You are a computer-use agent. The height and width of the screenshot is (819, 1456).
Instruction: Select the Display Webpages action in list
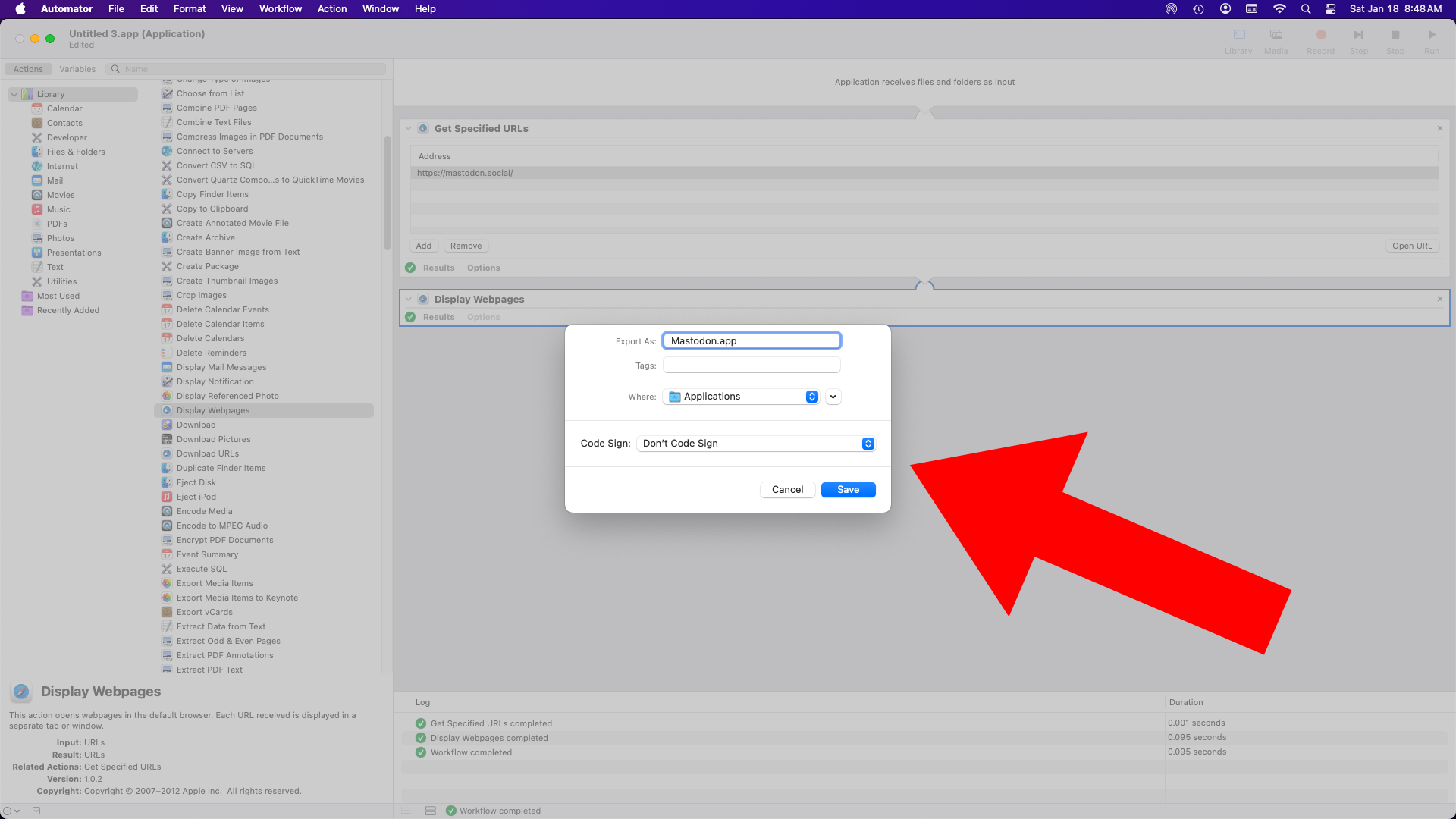click(x=264, y=410)
